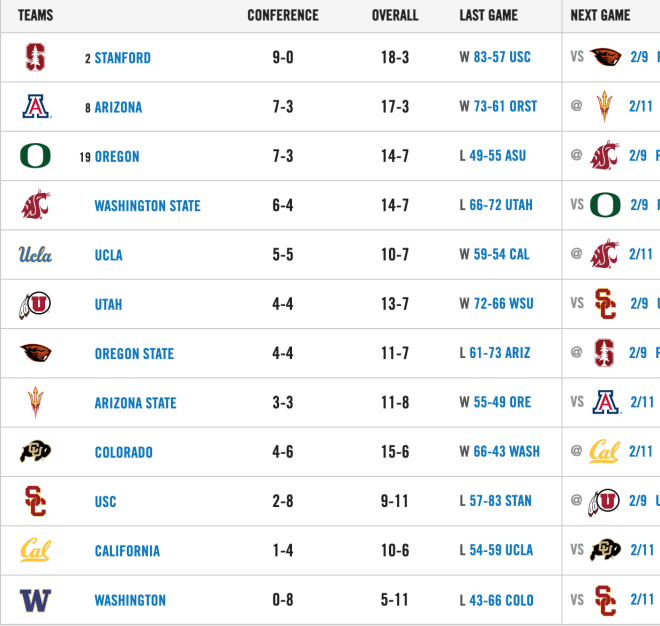Image resolution: width=660 pixels, height=626 pixels.
Task: Open the 'L 49-55 ASU' last game result
Action: pos(492,156)
